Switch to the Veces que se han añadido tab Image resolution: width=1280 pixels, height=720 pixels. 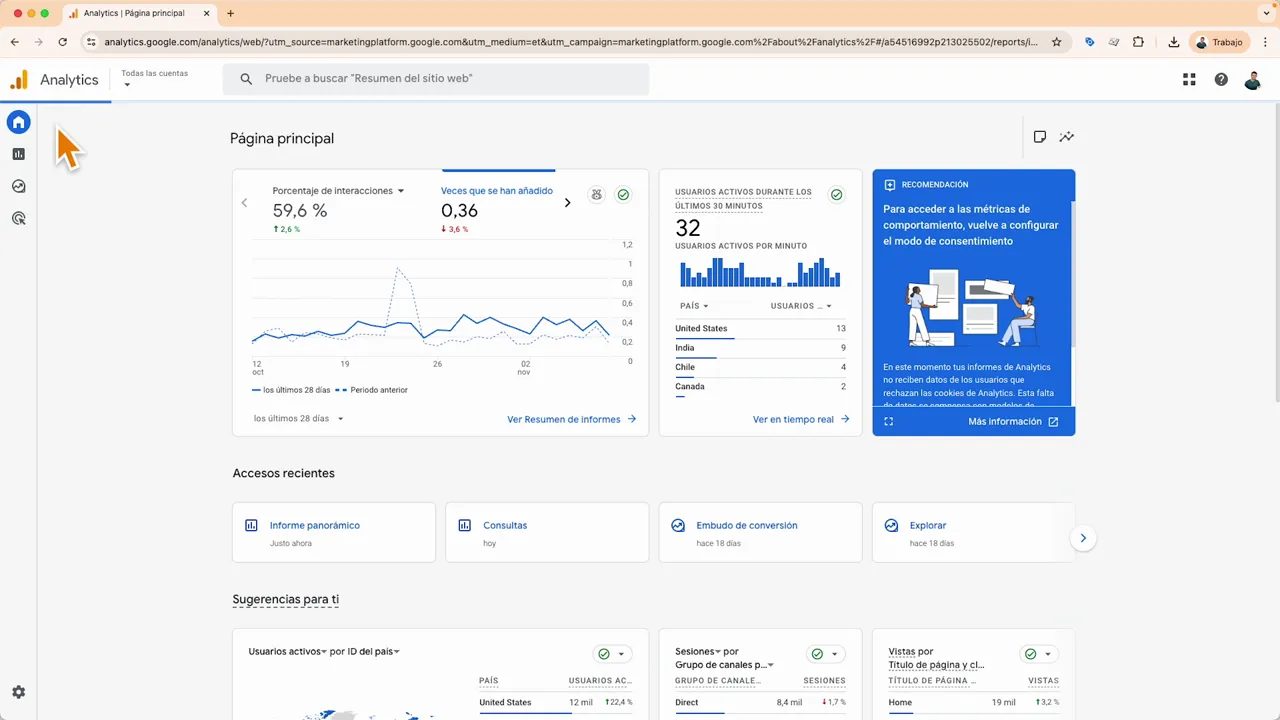coord(497,191)
